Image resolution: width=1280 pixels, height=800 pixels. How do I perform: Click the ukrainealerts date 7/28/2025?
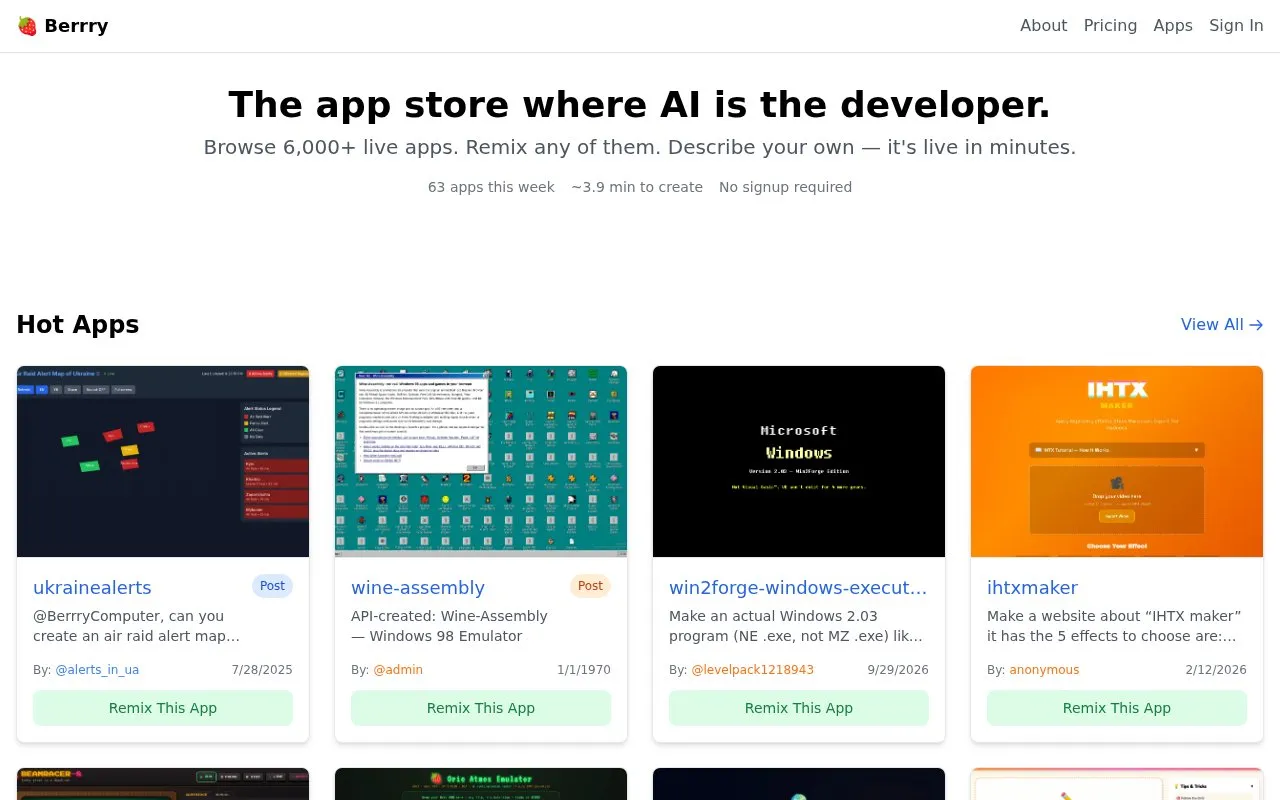pos(262,670)
